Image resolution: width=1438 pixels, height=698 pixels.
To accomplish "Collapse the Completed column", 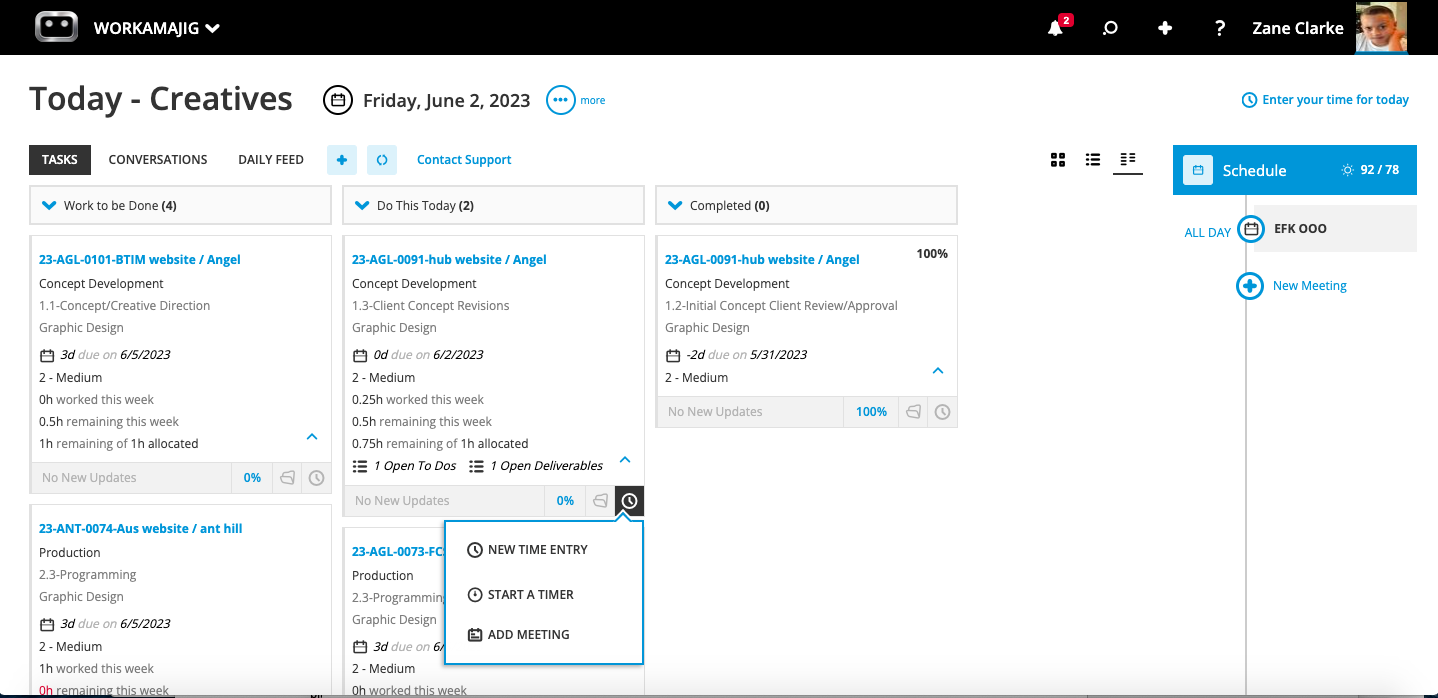I will tap(675, 206).
